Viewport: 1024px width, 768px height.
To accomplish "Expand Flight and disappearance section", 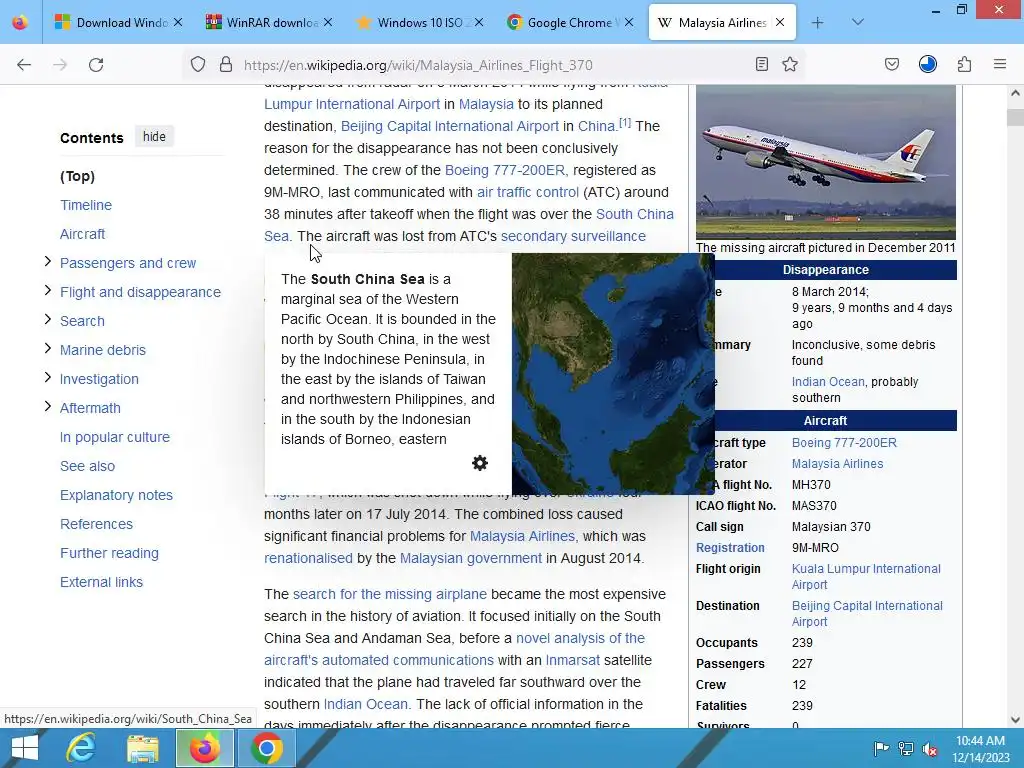I will pos(48,291).
